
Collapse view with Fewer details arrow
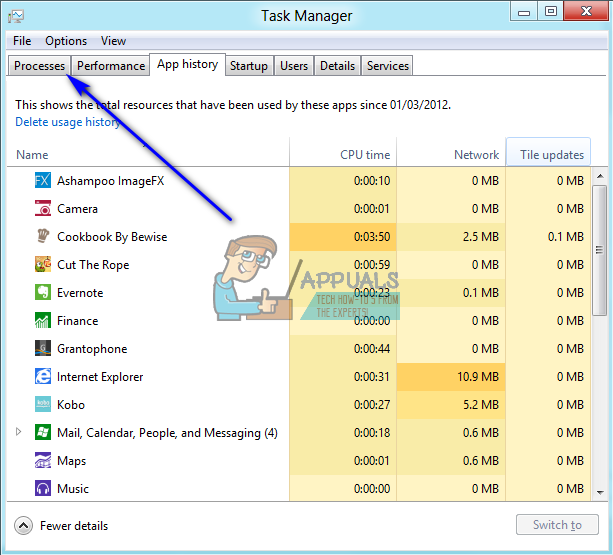(x=23, y=526)
